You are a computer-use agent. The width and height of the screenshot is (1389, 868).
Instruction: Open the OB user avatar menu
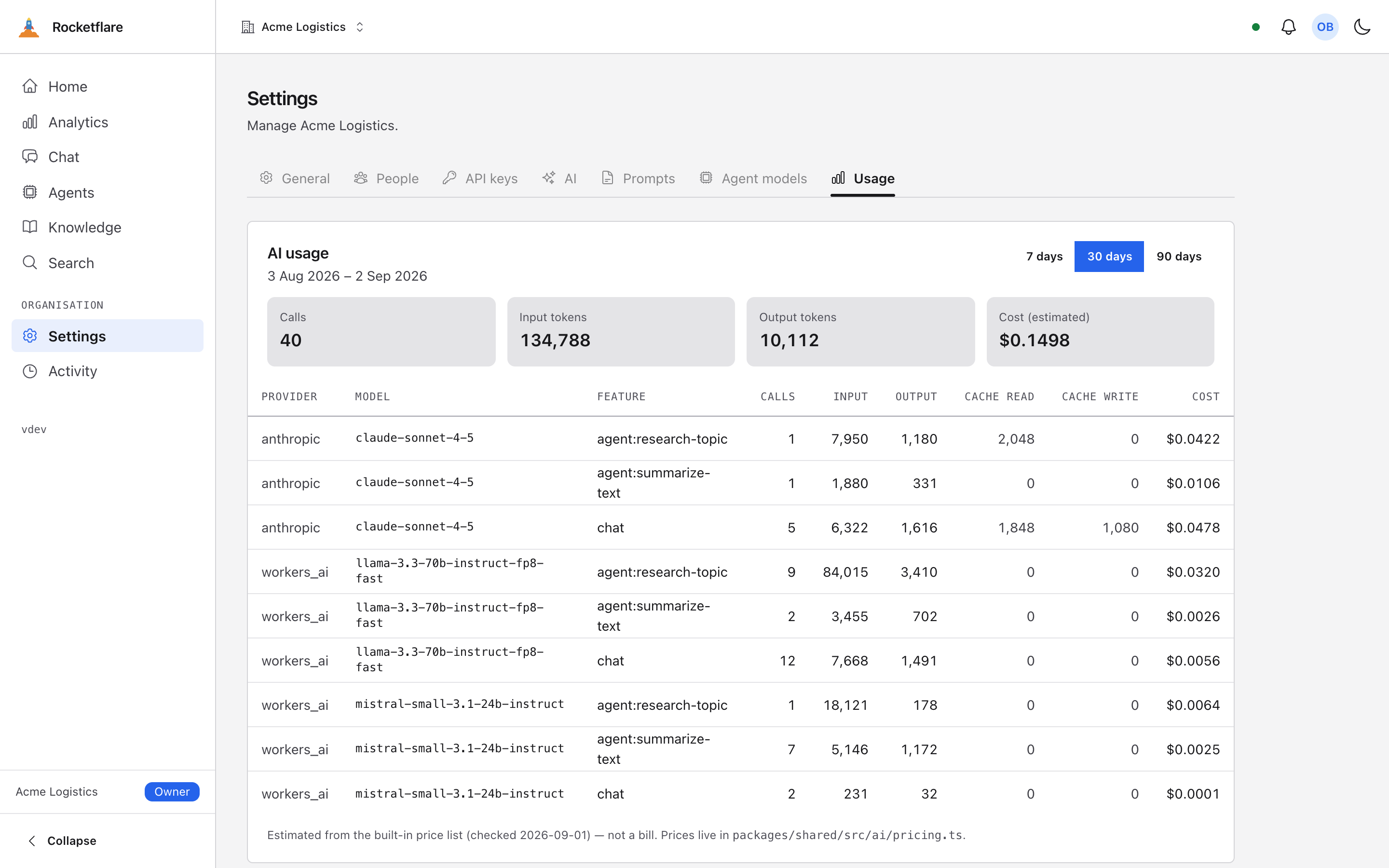[x=1325, y=27]
